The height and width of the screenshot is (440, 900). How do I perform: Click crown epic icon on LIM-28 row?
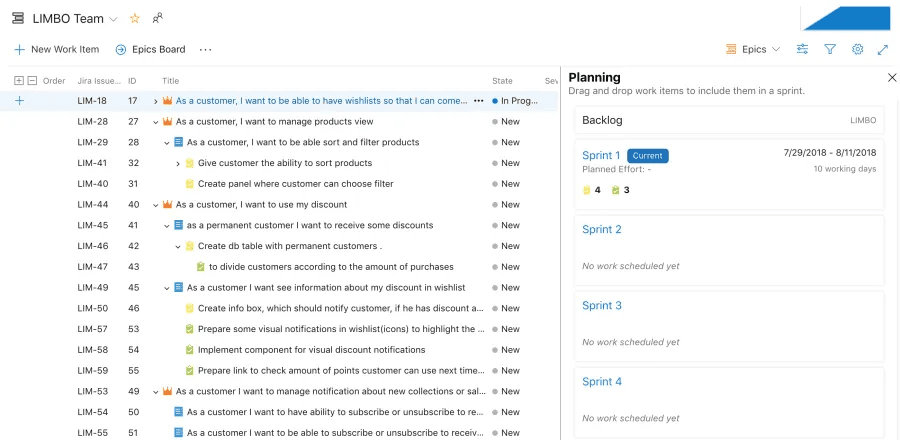168,122
